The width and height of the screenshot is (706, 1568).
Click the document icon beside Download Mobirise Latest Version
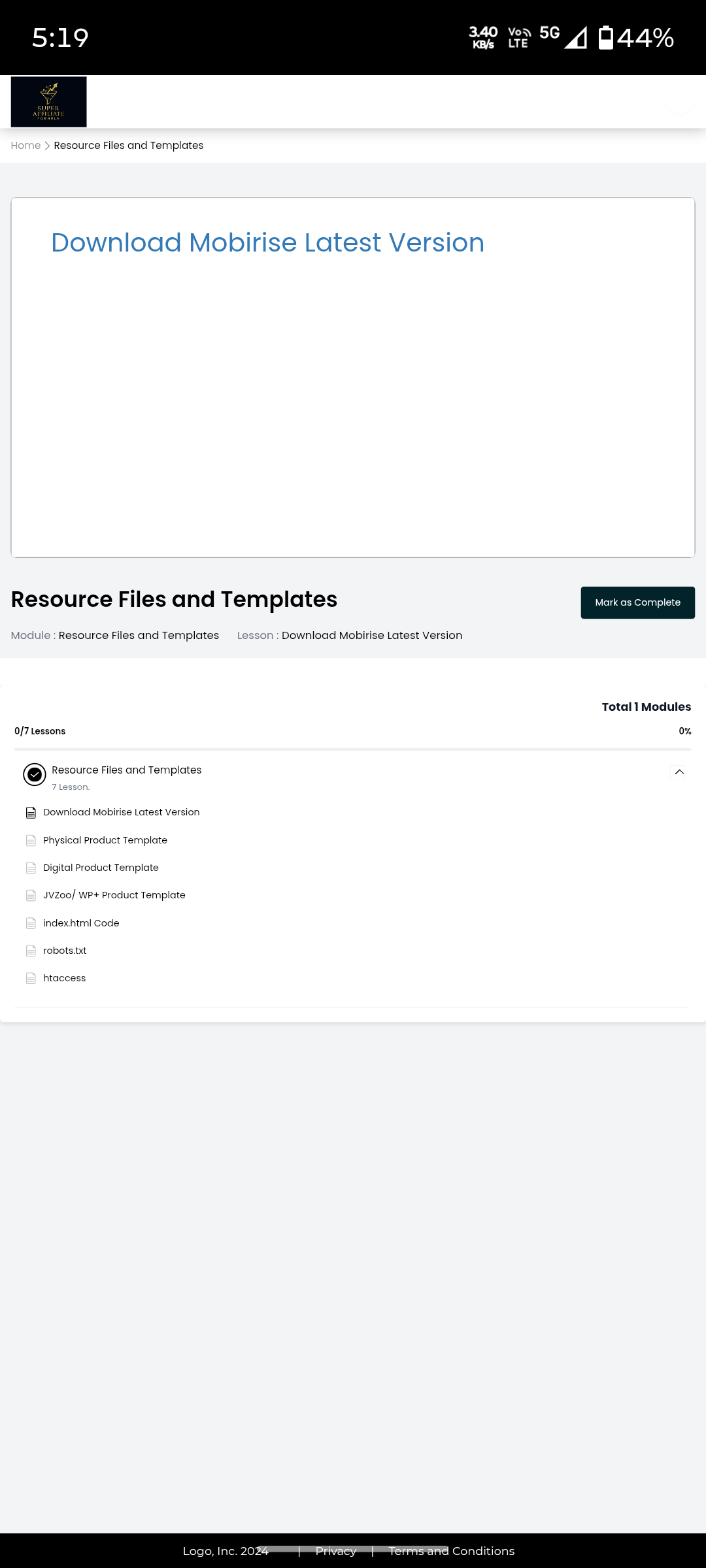31,813
